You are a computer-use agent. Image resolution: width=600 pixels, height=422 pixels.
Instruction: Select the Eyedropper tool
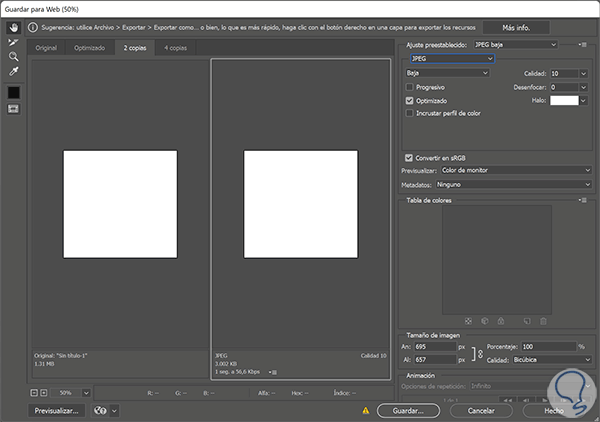click(x=13, y=71)
